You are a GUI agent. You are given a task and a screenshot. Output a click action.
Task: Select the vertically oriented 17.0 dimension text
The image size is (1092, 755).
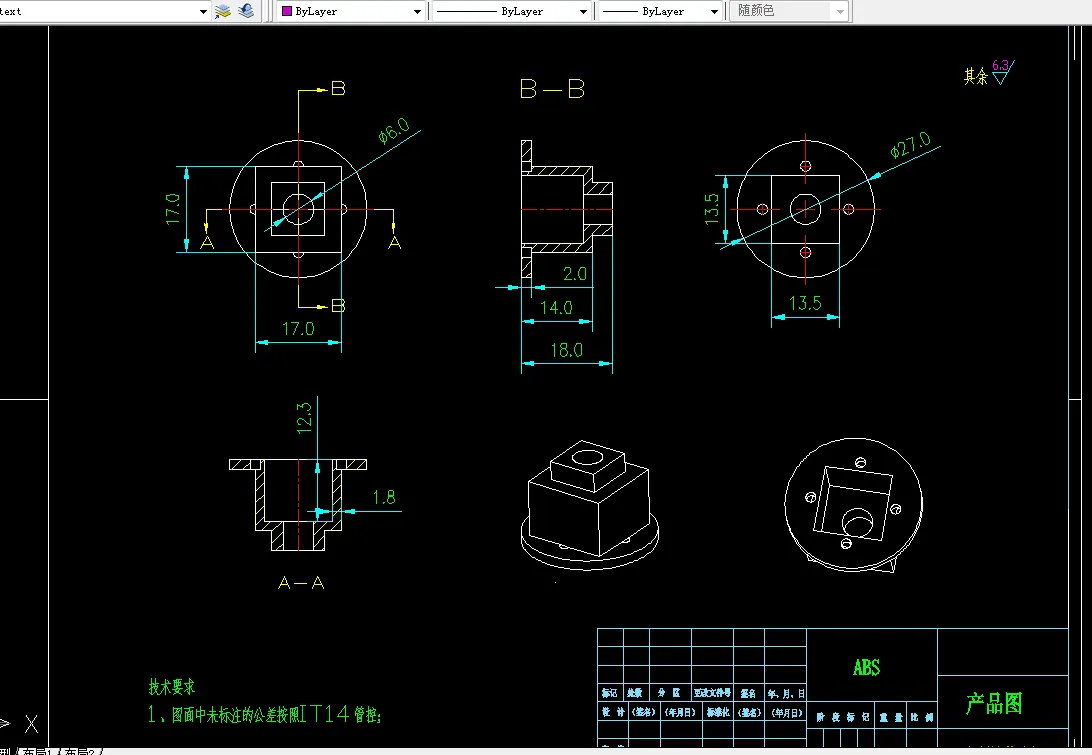coord(173,209)
